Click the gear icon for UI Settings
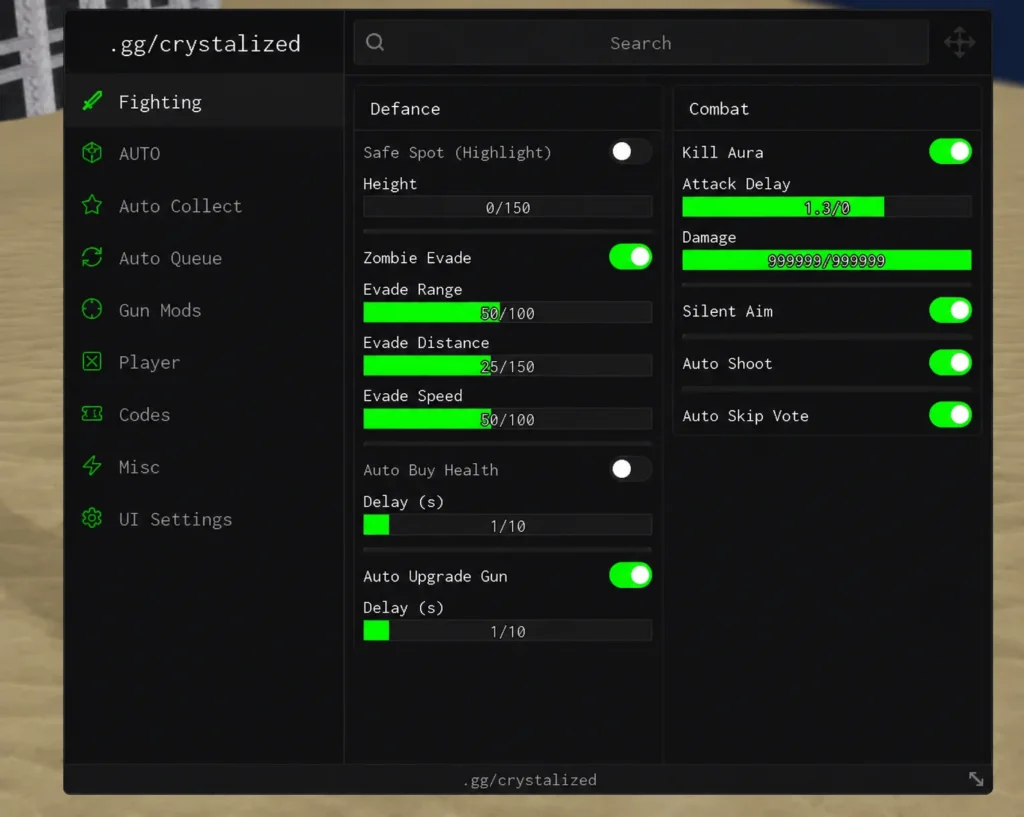1024x817 pixels. (x=92, y=518)
